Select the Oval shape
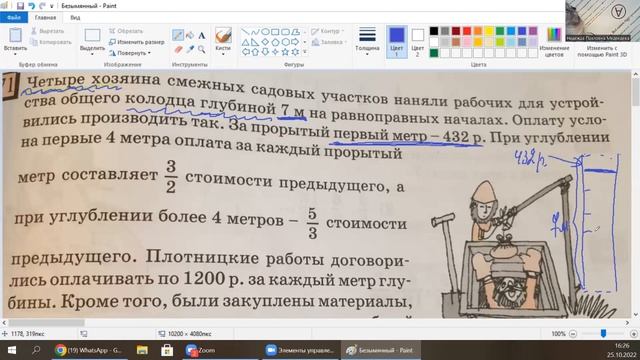 pyautogui.click(x=265, y=32)
